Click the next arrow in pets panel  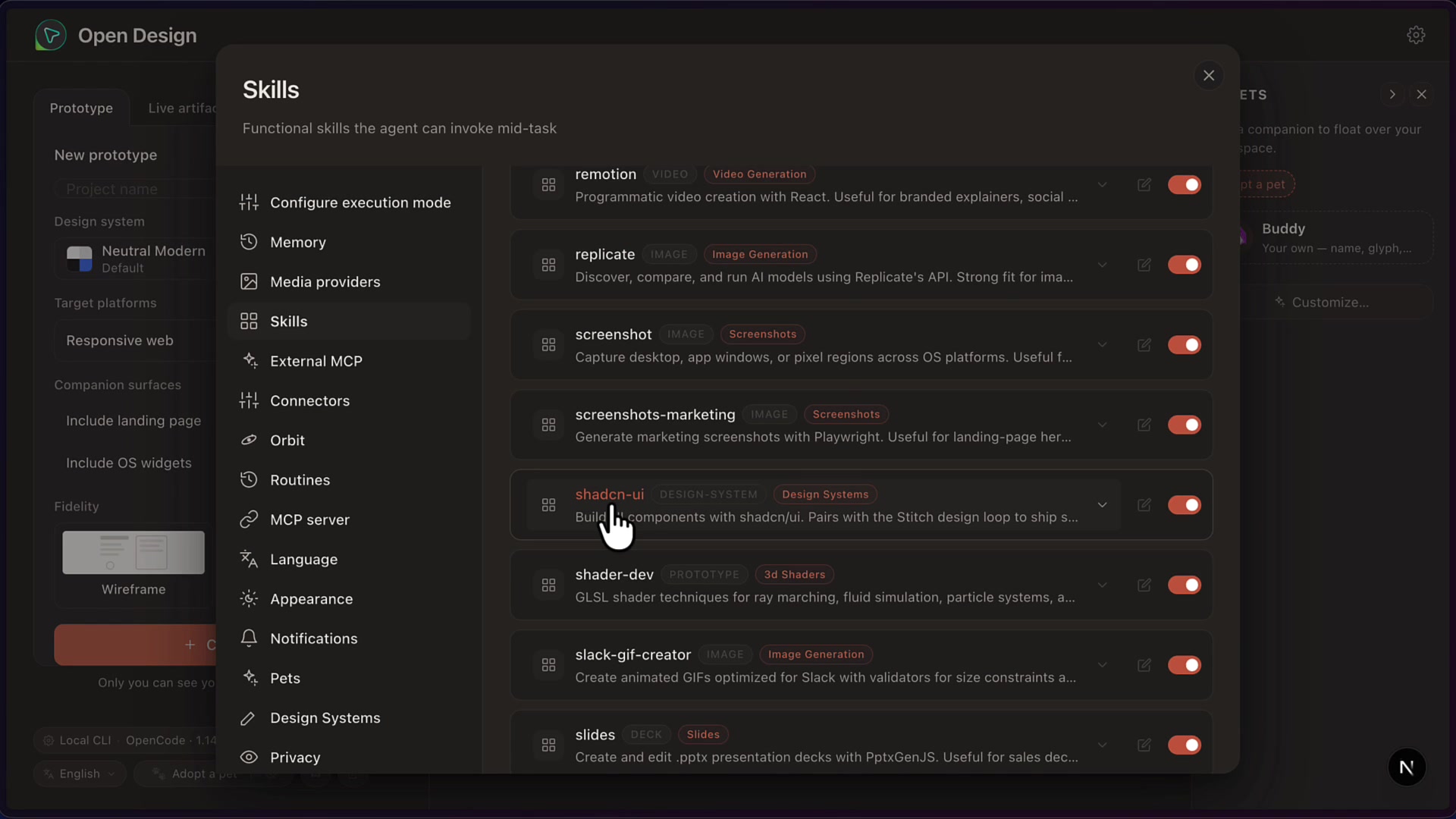pyautogui.click(x=1392, y=95)
